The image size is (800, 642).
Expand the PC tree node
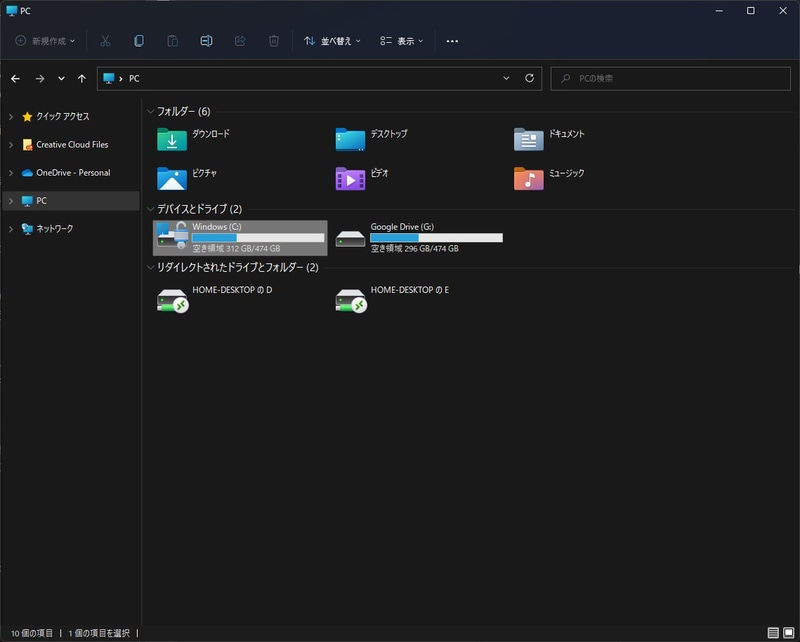[x=11, y=201]
